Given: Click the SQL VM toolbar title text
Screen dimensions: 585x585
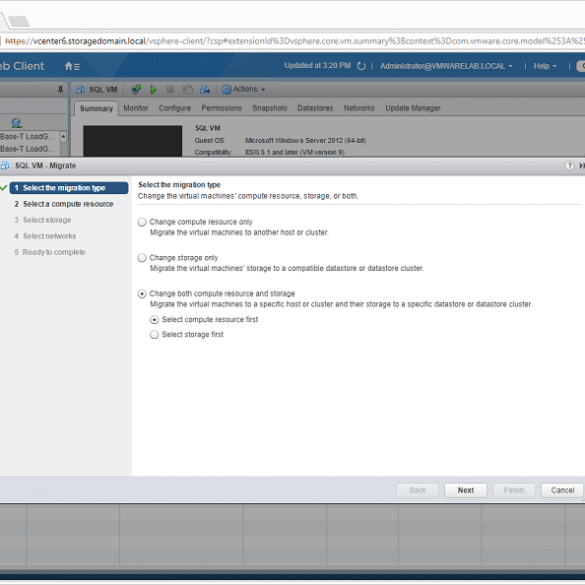Looking at the screenshot, I should click(103, 90).
